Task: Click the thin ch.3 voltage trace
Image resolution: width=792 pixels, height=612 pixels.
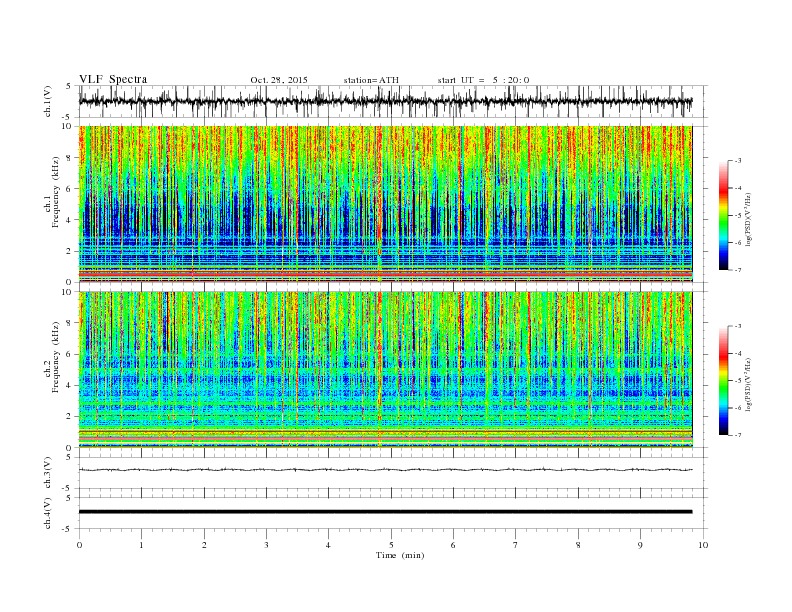Action: pos(385,470)
